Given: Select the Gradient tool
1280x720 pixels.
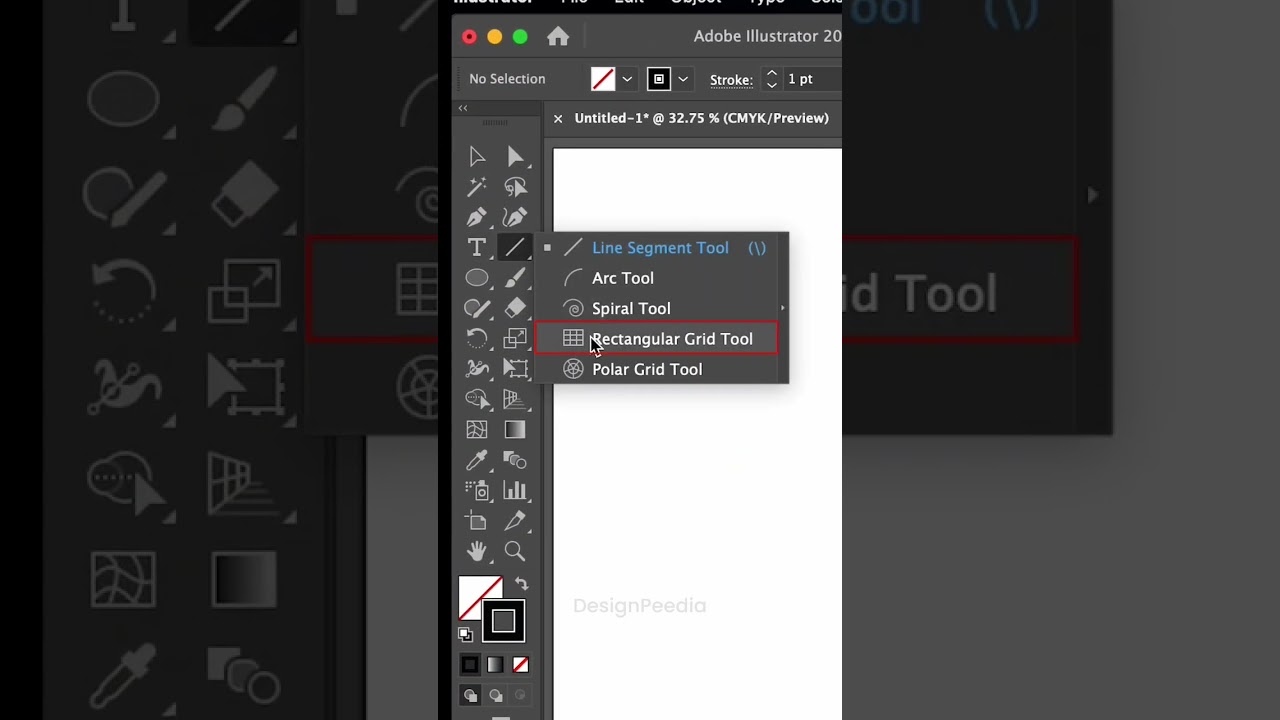Looking at the screenshot, I should pos(515,429).
